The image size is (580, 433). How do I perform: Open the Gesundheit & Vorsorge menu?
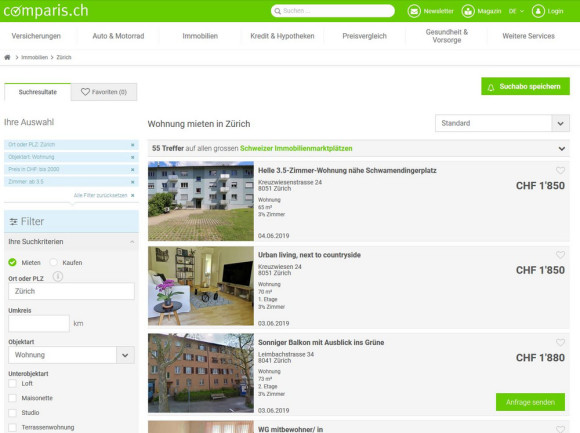pos(447,36)
